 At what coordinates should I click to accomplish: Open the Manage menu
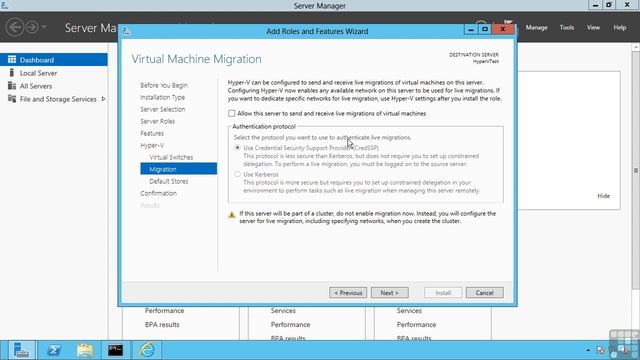pyautogui.click(x=536, y=27)
